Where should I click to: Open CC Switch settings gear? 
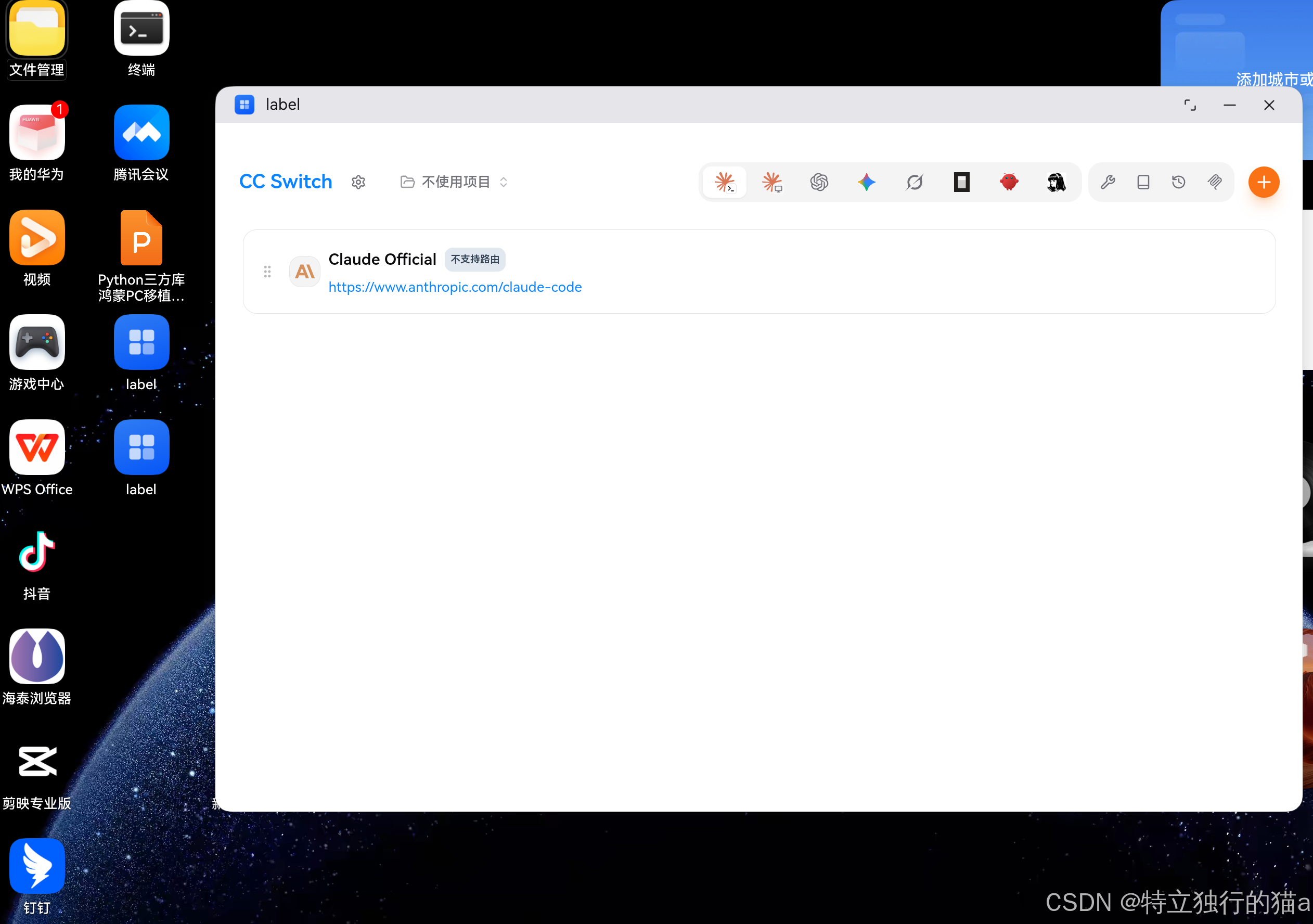pyautogui.click(x=358, y=183)
